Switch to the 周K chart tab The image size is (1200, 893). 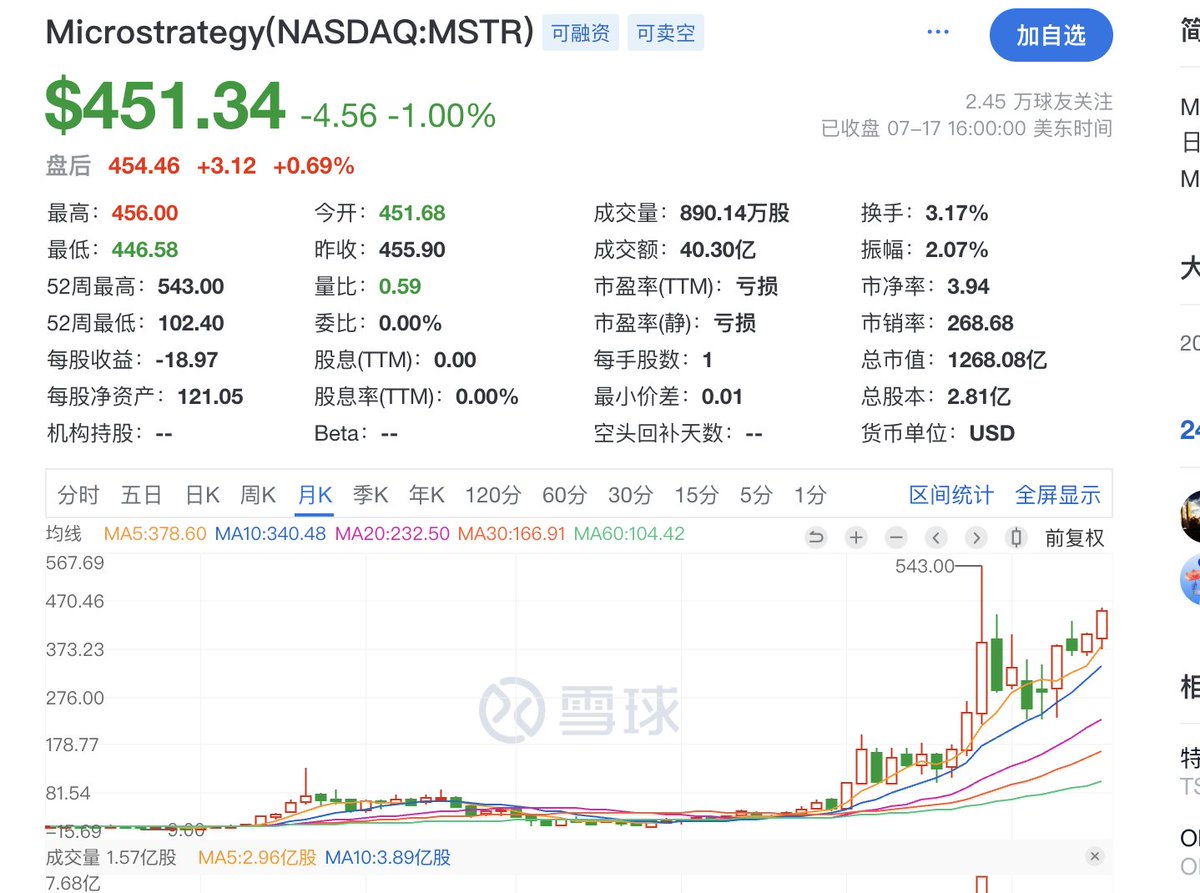coord(258,494)
